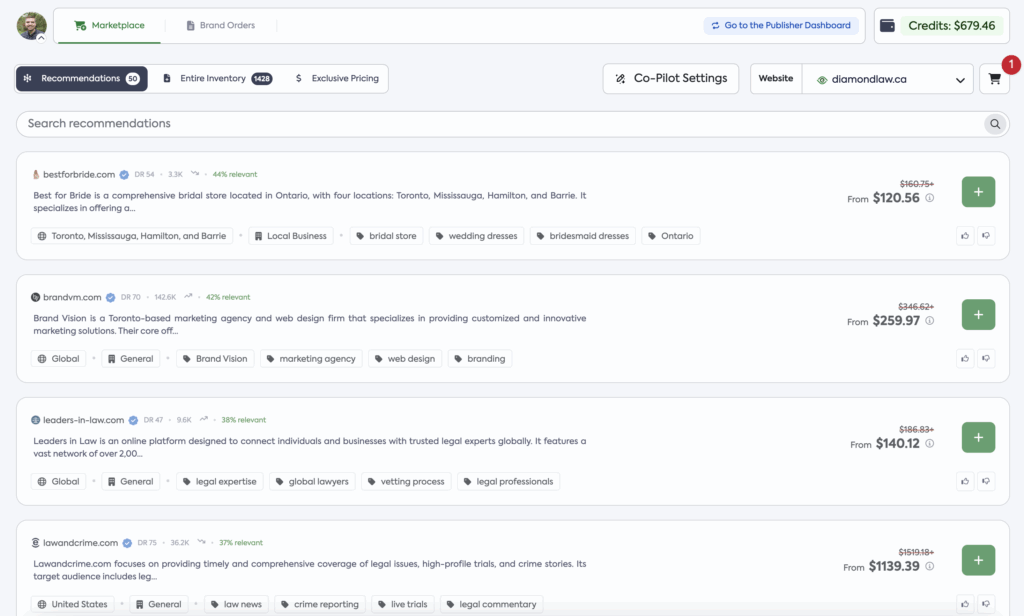Open the shopping cart
The image size is (1024, 616).
tap(994, 79)
